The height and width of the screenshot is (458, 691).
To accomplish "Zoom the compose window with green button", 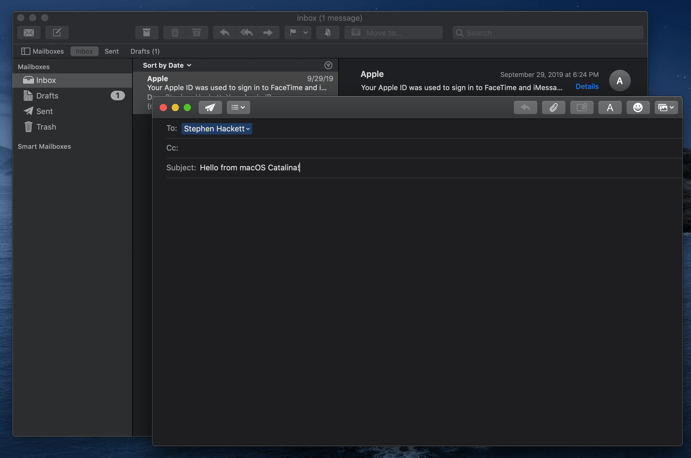I will click(x=187, y=108).
